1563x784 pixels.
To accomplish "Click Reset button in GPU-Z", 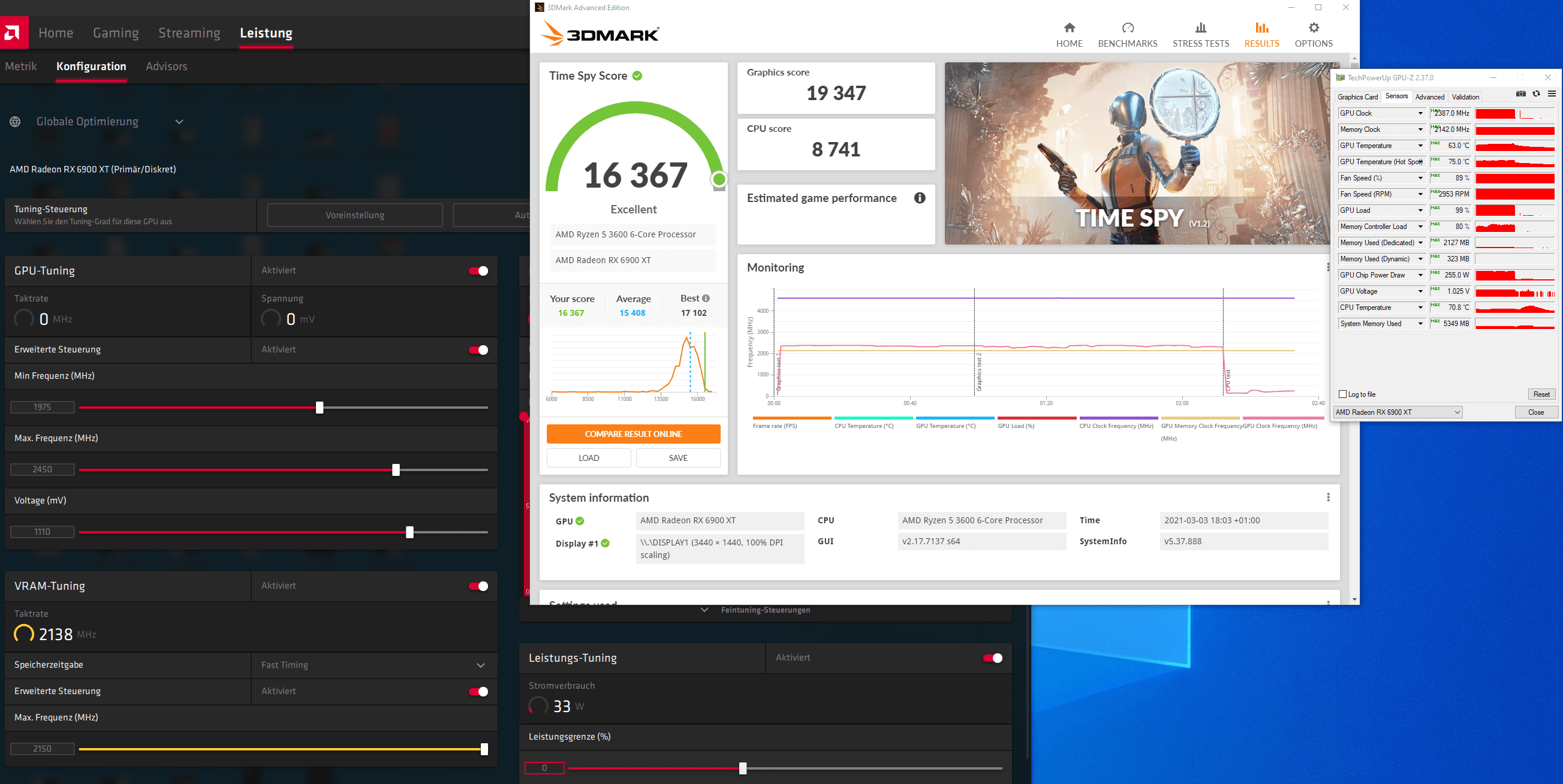I will 1541,394.
